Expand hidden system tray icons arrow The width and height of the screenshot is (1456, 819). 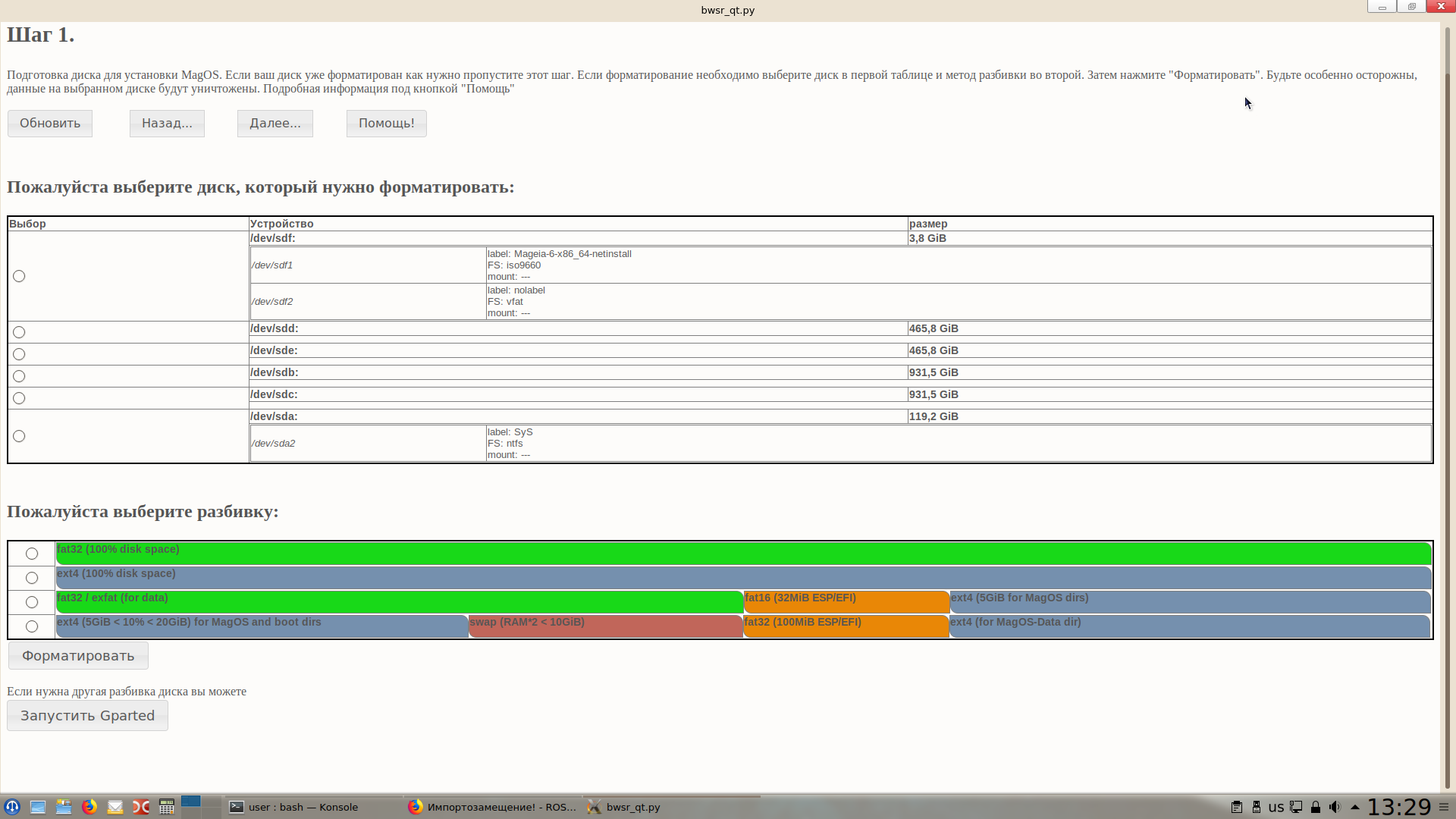point(1355,807)
